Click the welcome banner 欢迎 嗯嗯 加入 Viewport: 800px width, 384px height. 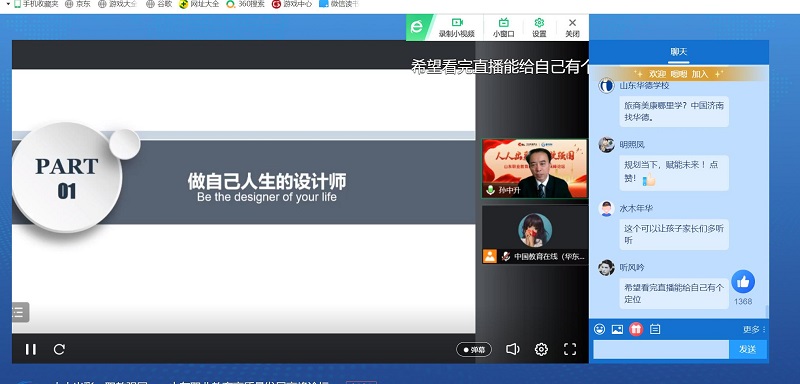point(679,74)
